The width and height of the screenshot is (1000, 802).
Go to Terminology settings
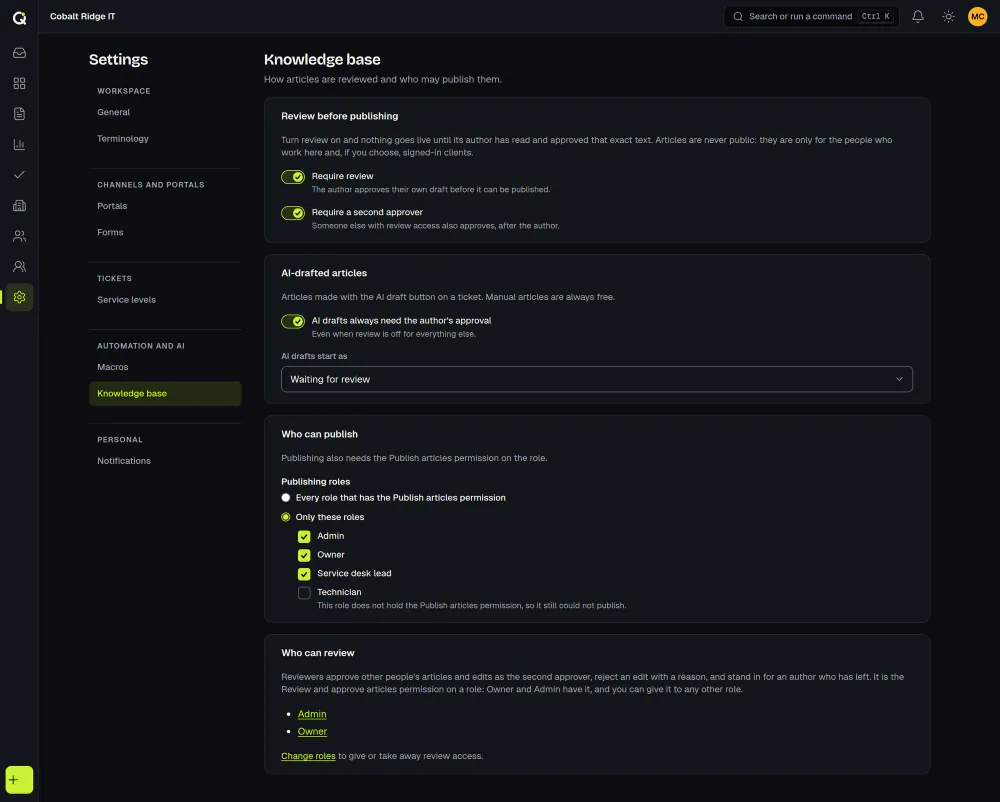click(165, 138)
